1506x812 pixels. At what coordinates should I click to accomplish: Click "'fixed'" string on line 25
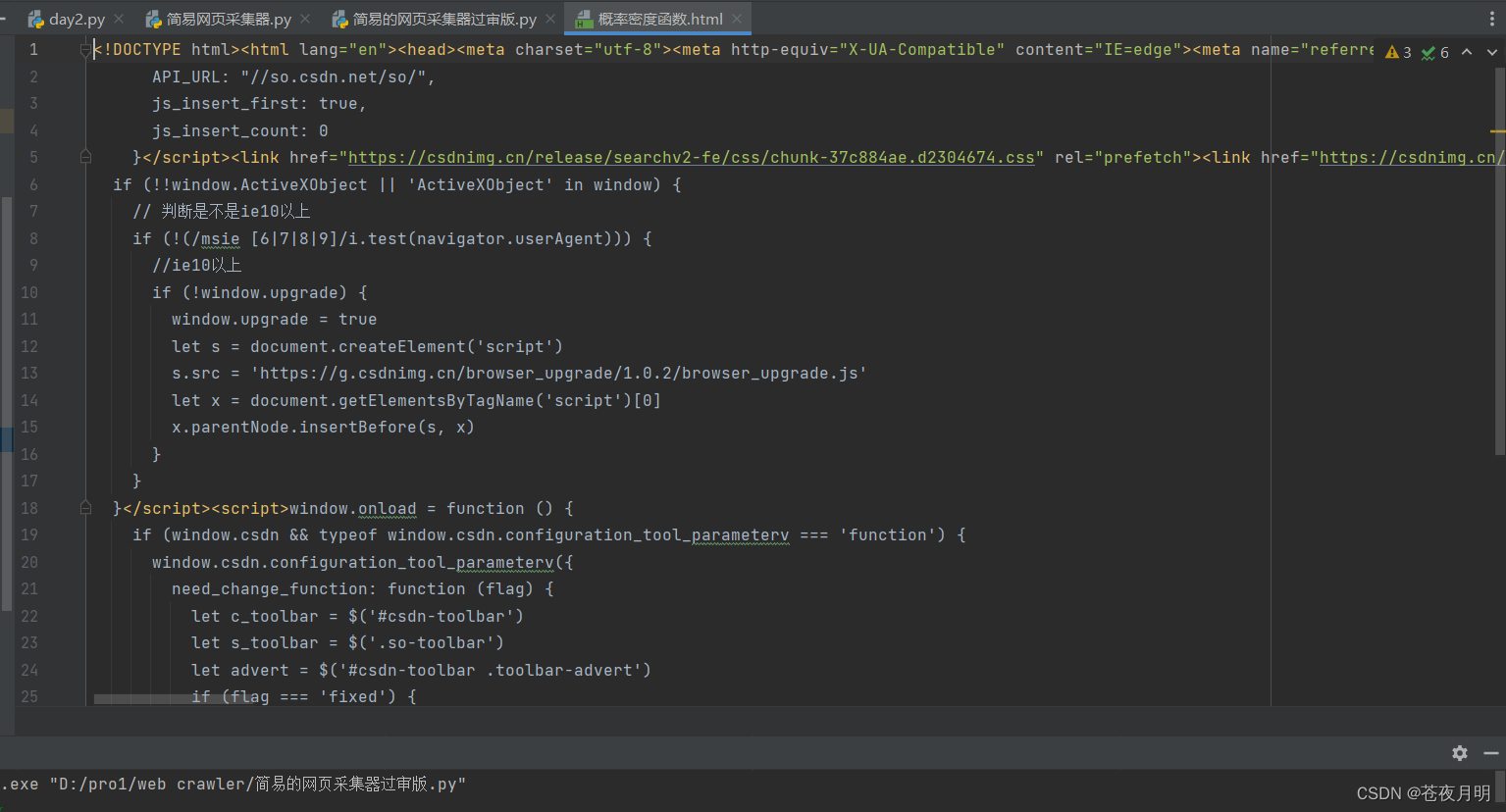[x=357, y=696]
